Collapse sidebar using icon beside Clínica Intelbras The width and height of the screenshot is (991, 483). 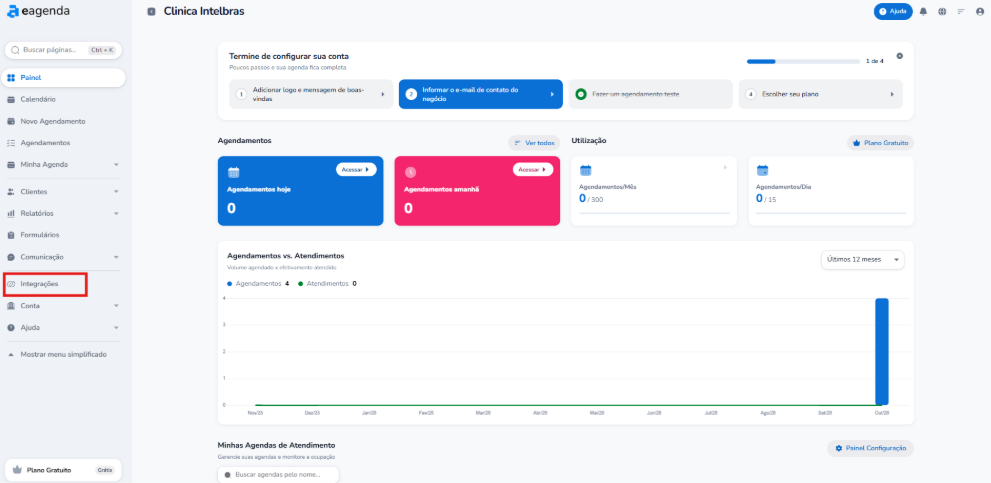click(x=151, y=11)
